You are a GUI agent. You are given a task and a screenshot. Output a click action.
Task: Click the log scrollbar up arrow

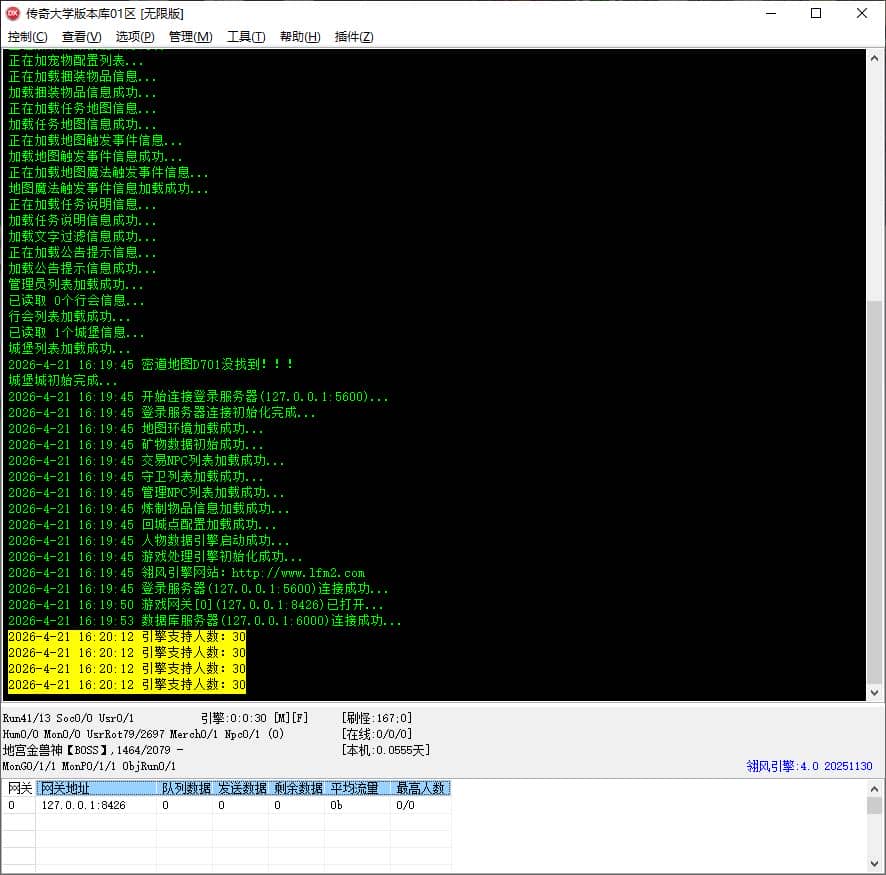pos(874,58)
